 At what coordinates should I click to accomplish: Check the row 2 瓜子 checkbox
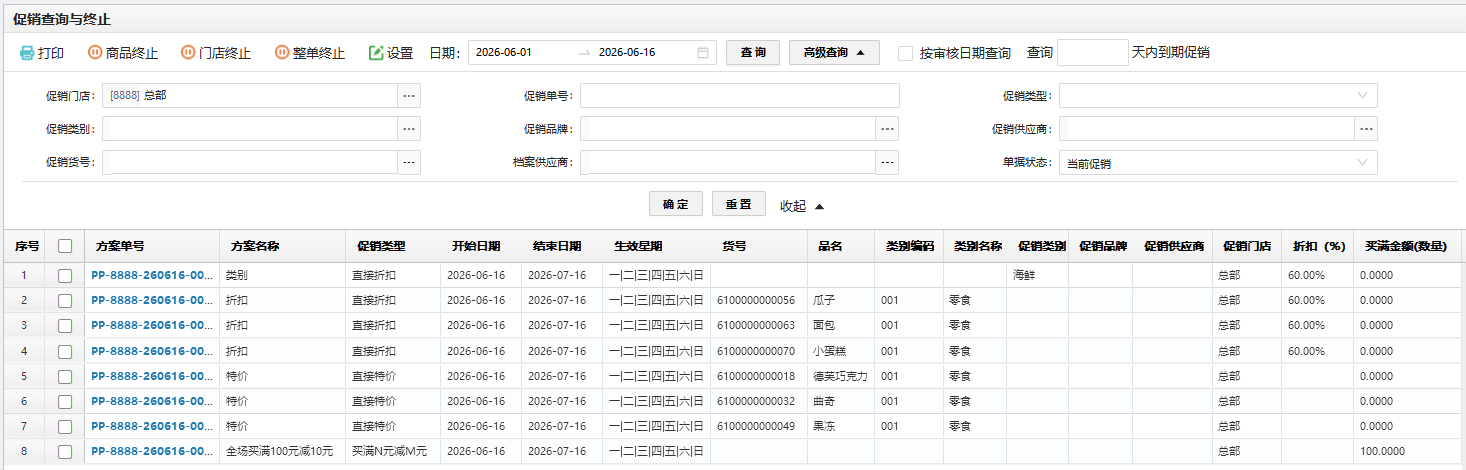click(x=65, y=300)
